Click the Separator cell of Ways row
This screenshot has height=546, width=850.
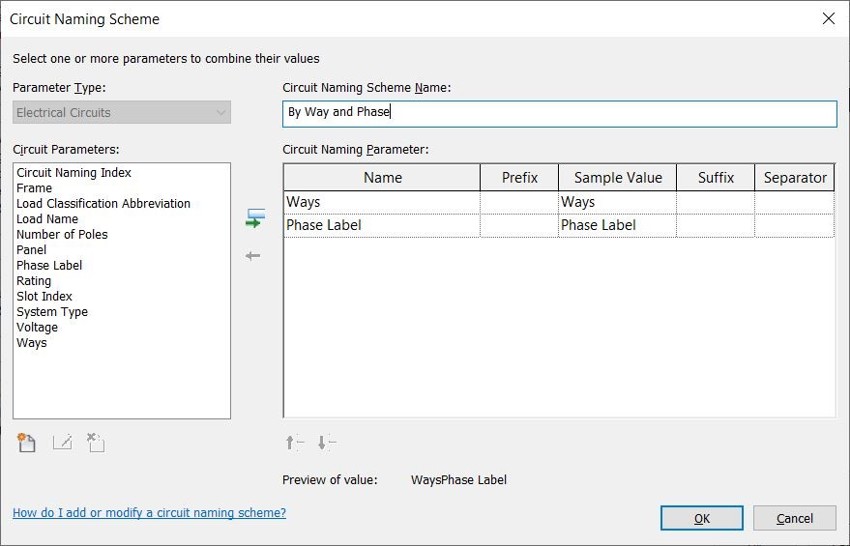pyautogui.click(x=795, y=202)
